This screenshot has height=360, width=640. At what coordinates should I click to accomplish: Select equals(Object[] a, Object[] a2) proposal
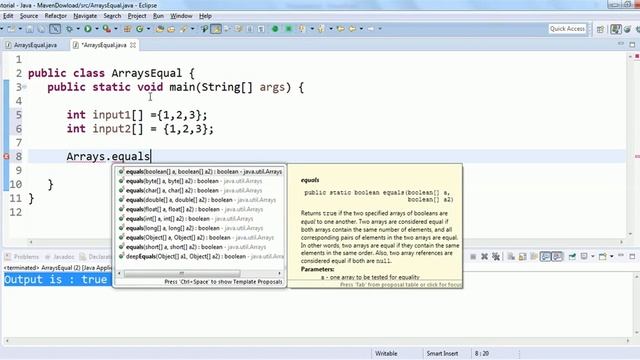click(200, 238)
